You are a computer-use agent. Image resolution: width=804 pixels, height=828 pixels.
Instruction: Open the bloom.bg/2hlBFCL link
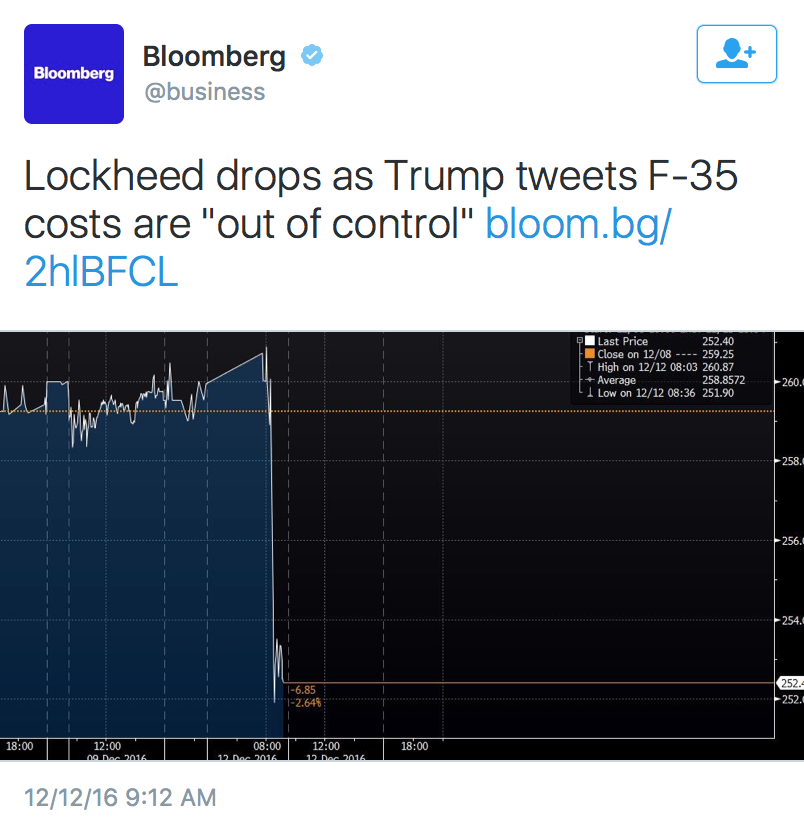(x=348, y=248)
